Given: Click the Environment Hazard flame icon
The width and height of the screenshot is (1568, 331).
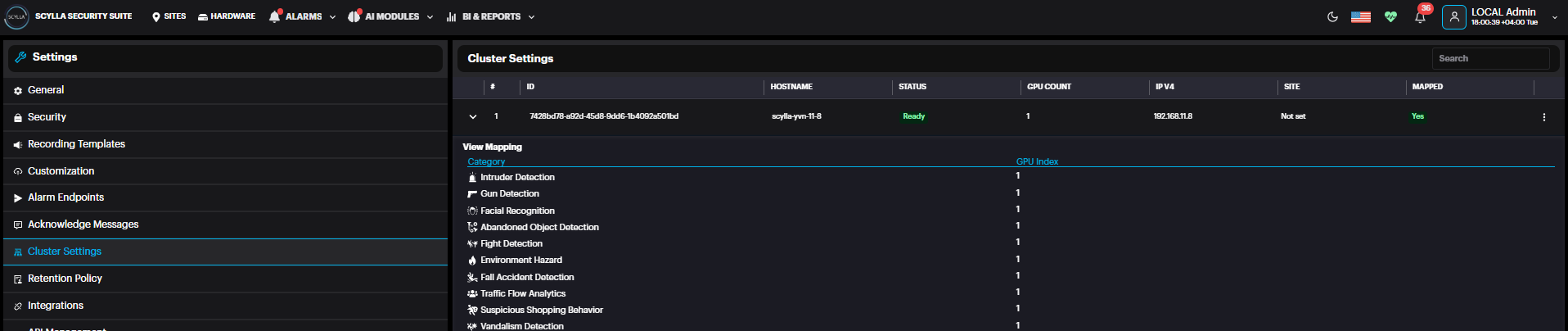Looking at the screenshot, I should [x=472, y=261].
